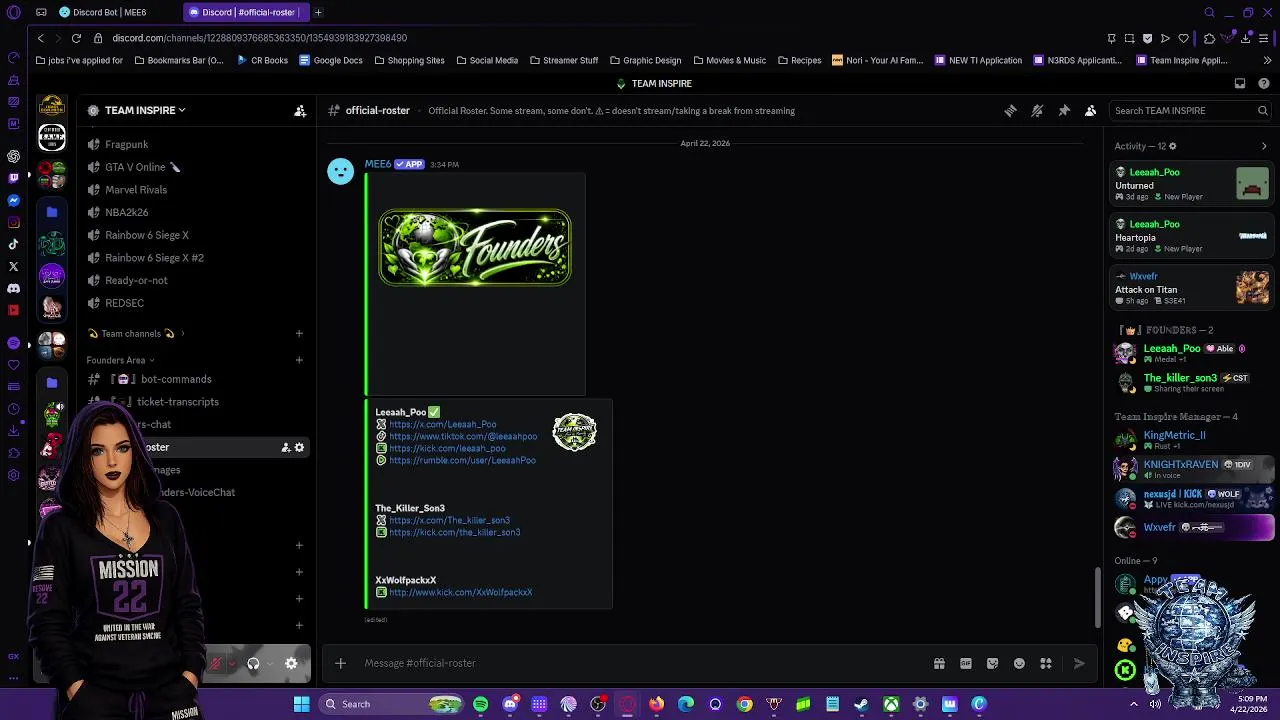
Task: Open the Founders banner image
Action: coord(475,248)
